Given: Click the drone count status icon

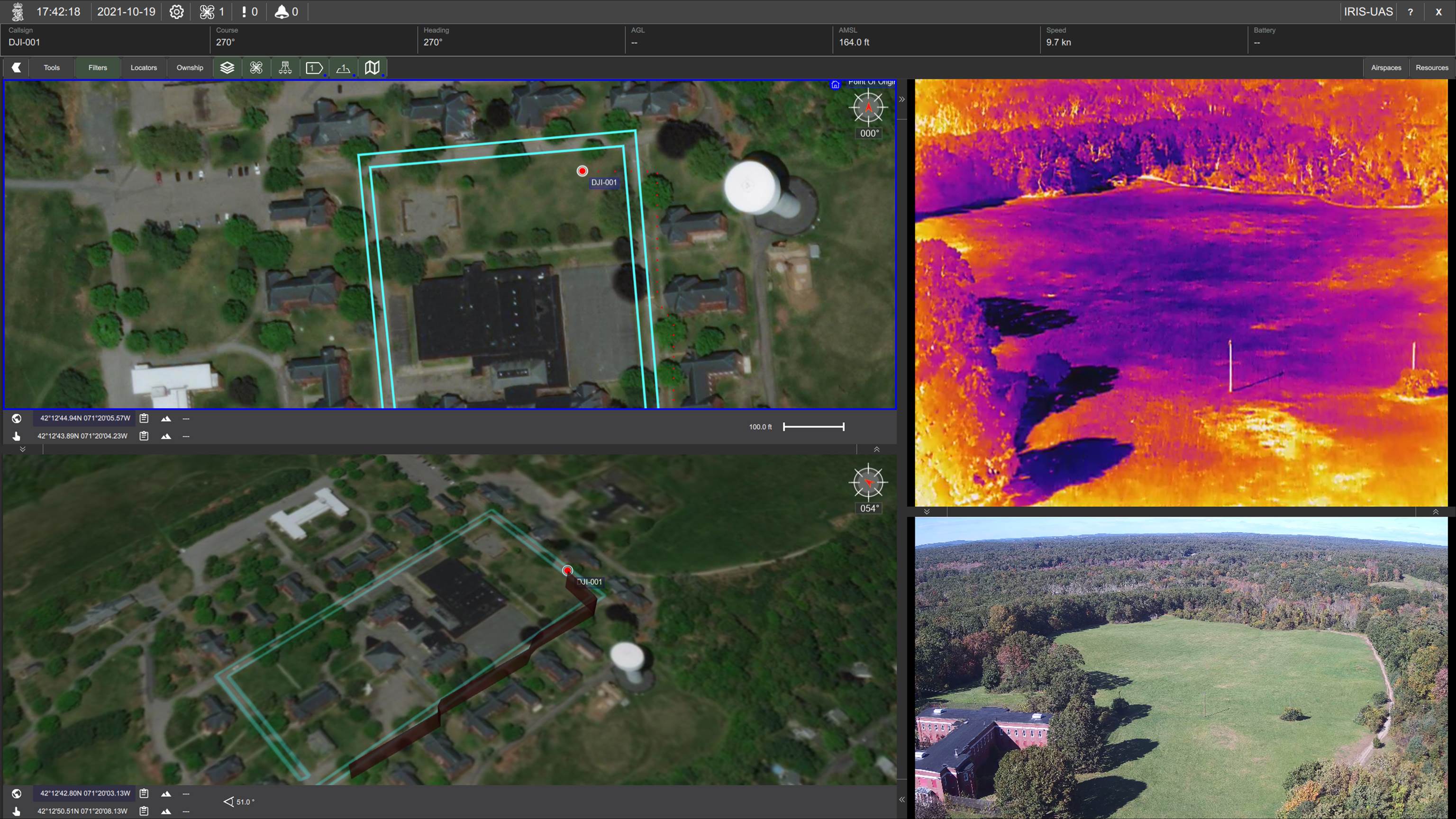Looking at the screenshot, I should pyautogui.click(x=207, y=12).
